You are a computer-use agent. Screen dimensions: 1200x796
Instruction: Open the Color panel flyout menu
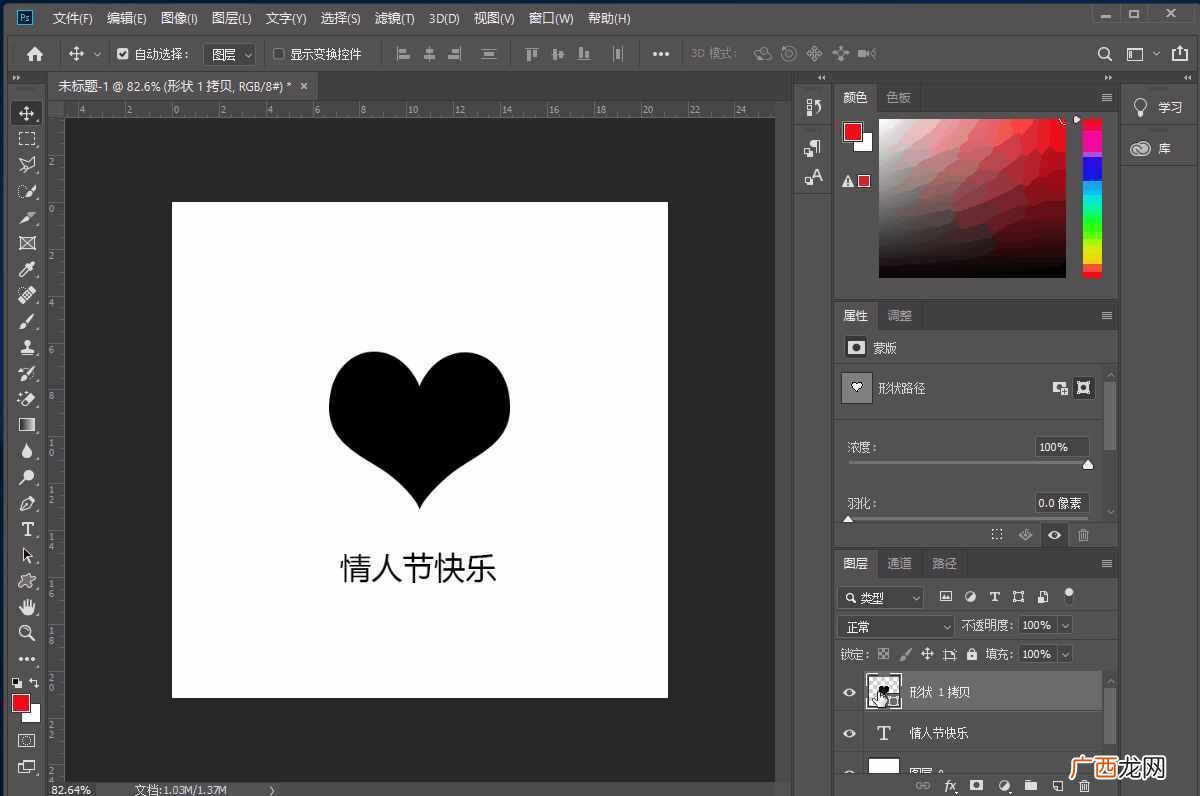1106,97
